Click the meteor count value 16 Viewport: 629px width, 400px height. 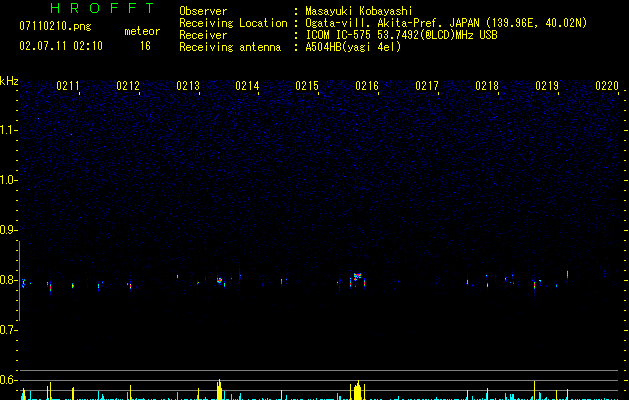pos(145,46)
